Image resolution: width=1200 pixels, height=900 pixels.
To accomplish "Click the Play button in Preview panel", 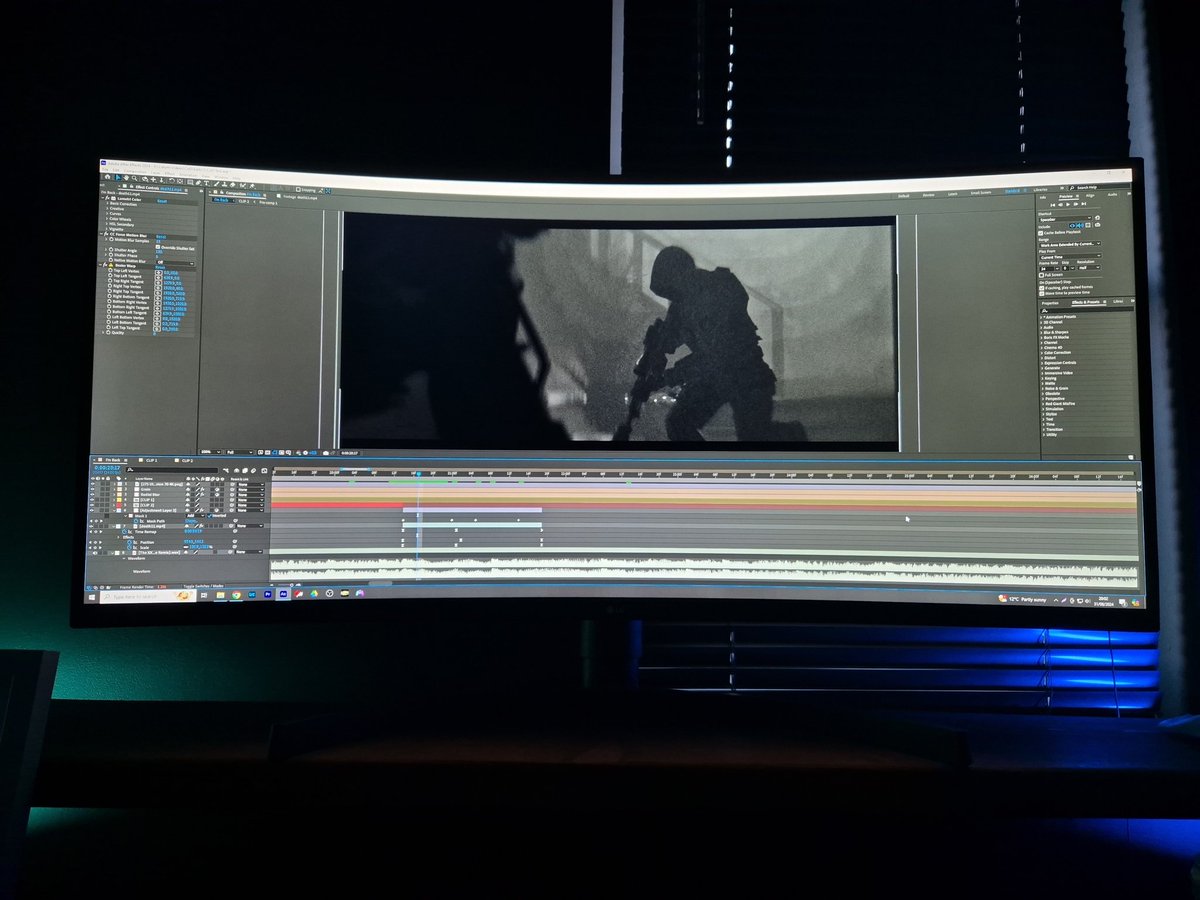I will [1068, 205].
